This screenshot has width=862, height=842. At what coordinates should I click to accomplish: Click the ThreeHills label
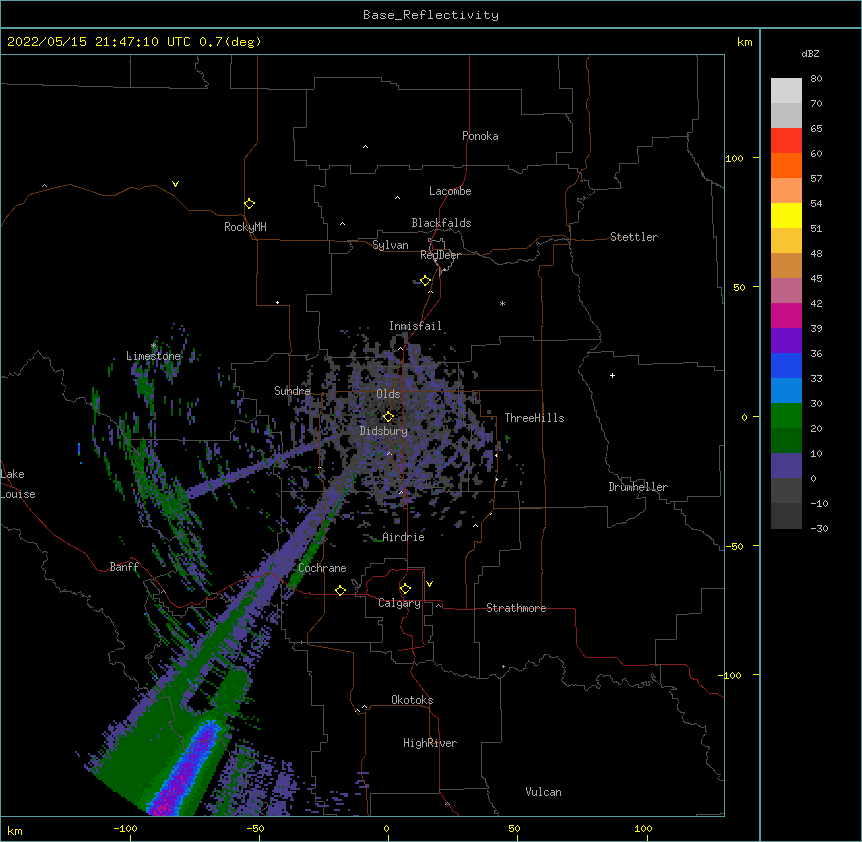534,418
